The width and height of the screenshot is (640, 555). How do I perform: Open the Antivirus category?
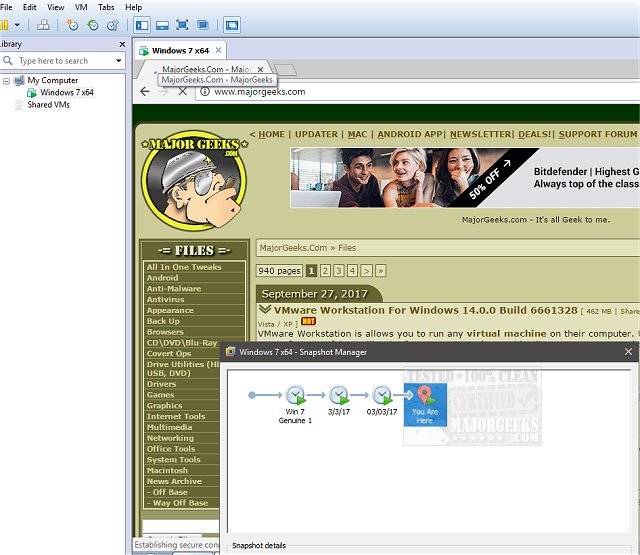click(x=165, y=300)
